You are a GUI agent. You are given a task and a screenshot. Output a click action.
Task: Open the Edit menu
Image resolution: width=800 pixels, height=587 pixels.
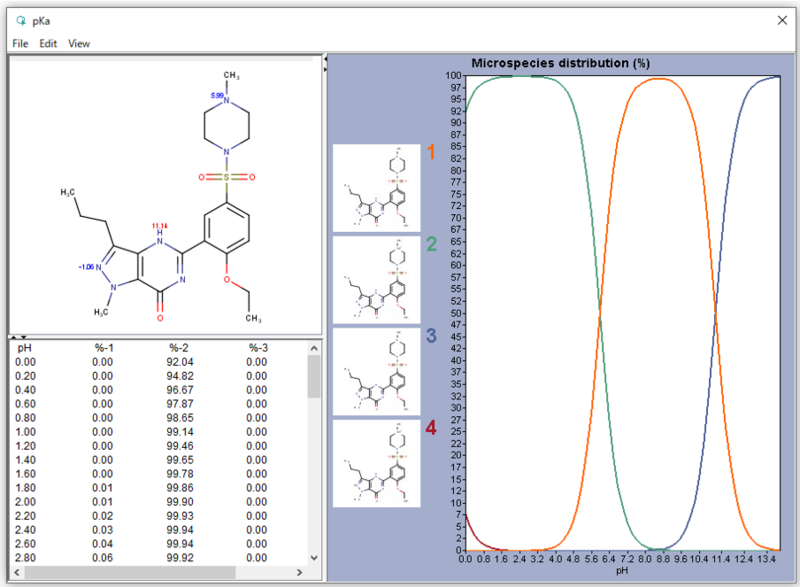click(x=48, y=44)
